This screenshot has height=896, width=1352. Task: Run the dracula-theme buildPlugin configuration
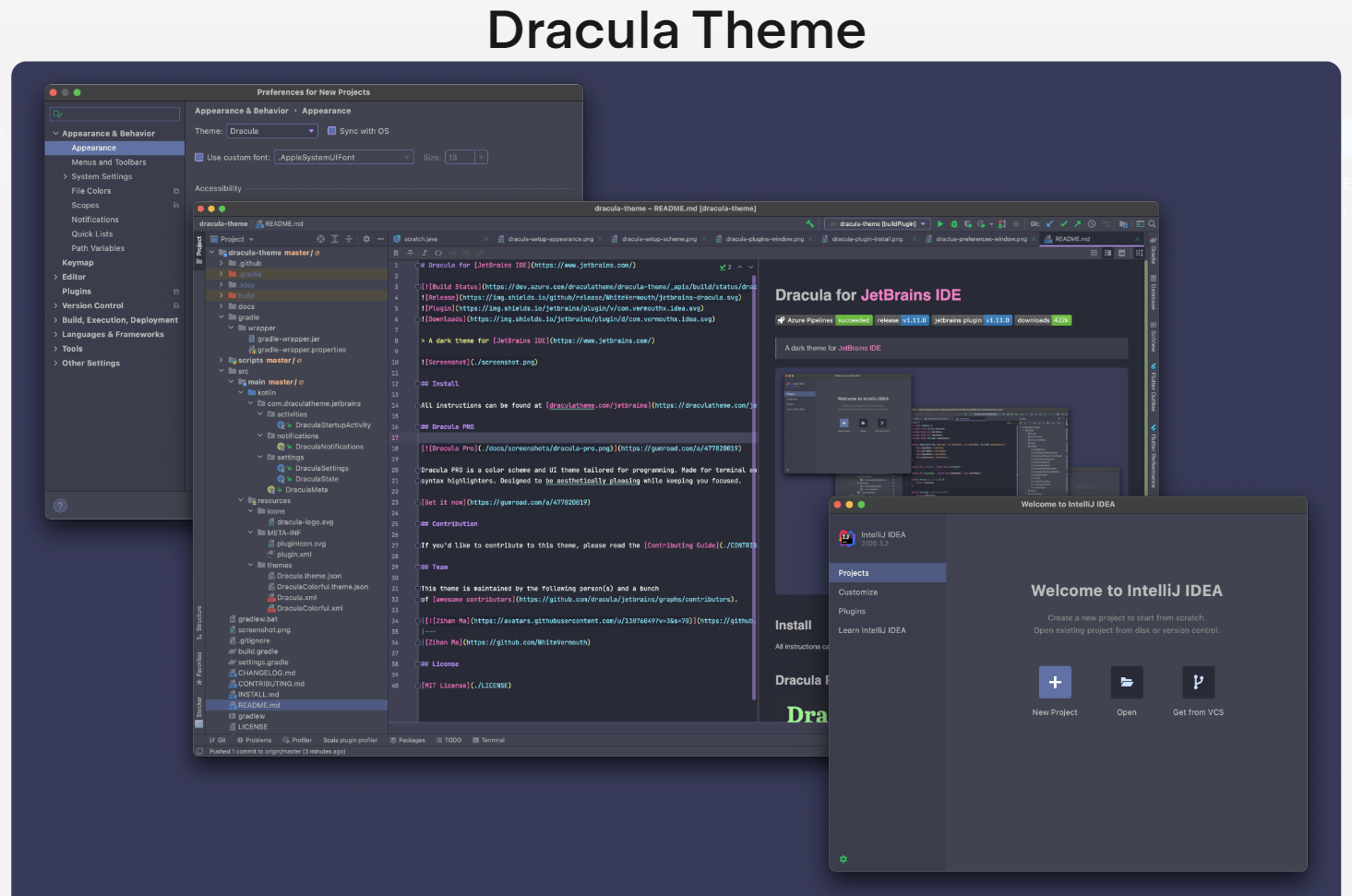click(x=940, y=224)
